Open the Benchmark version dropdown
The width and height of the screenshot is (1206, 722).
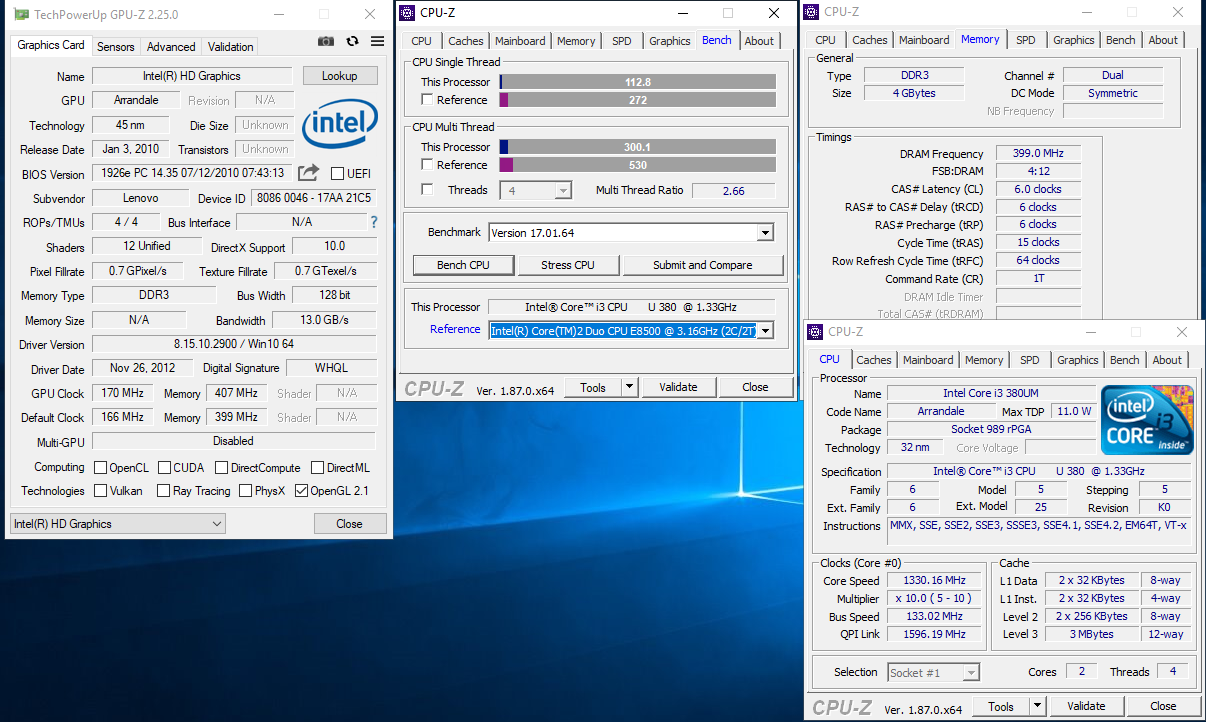[x=765, y=233]
